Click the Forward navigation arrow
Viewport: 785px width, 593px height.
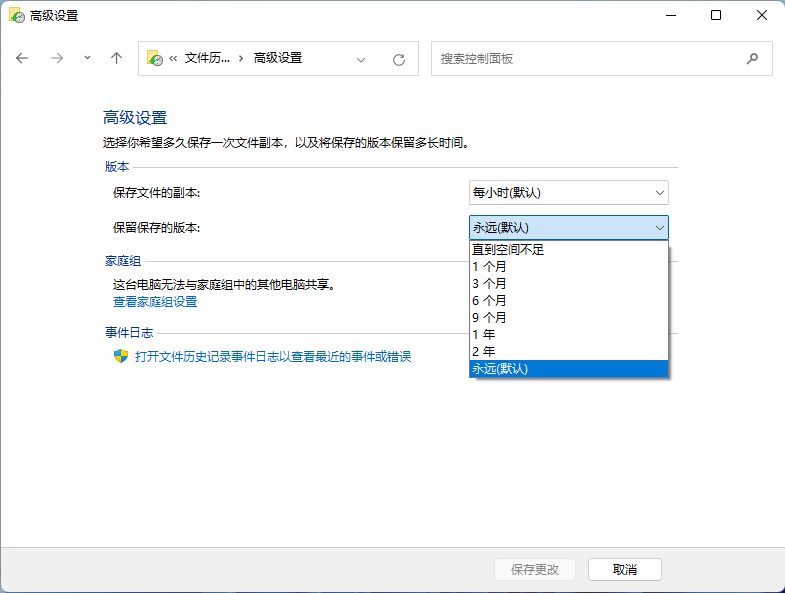(x=57, y=58)
